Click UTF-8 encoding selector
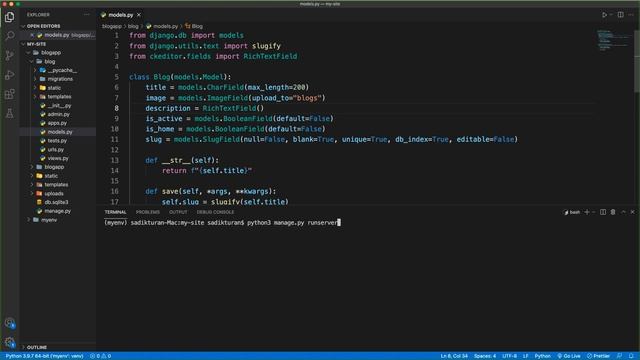This screenshot has width=640, height=360. pos(509,356)
